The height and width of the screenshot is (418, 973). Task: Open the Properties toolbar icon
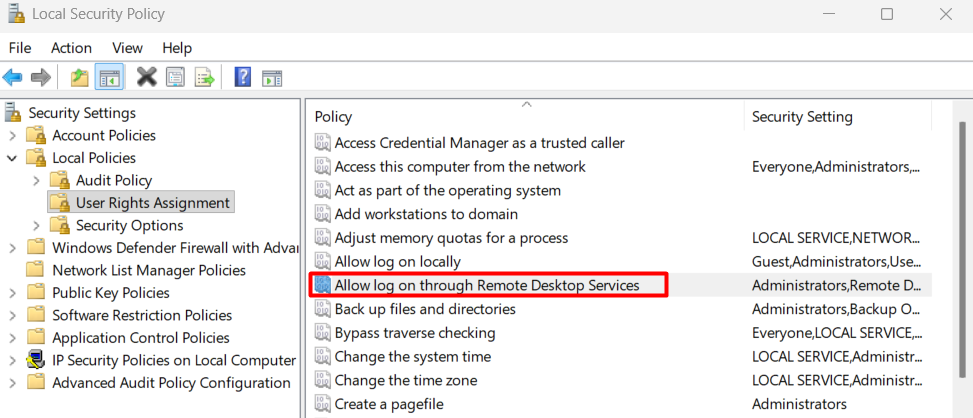point(176,78)
